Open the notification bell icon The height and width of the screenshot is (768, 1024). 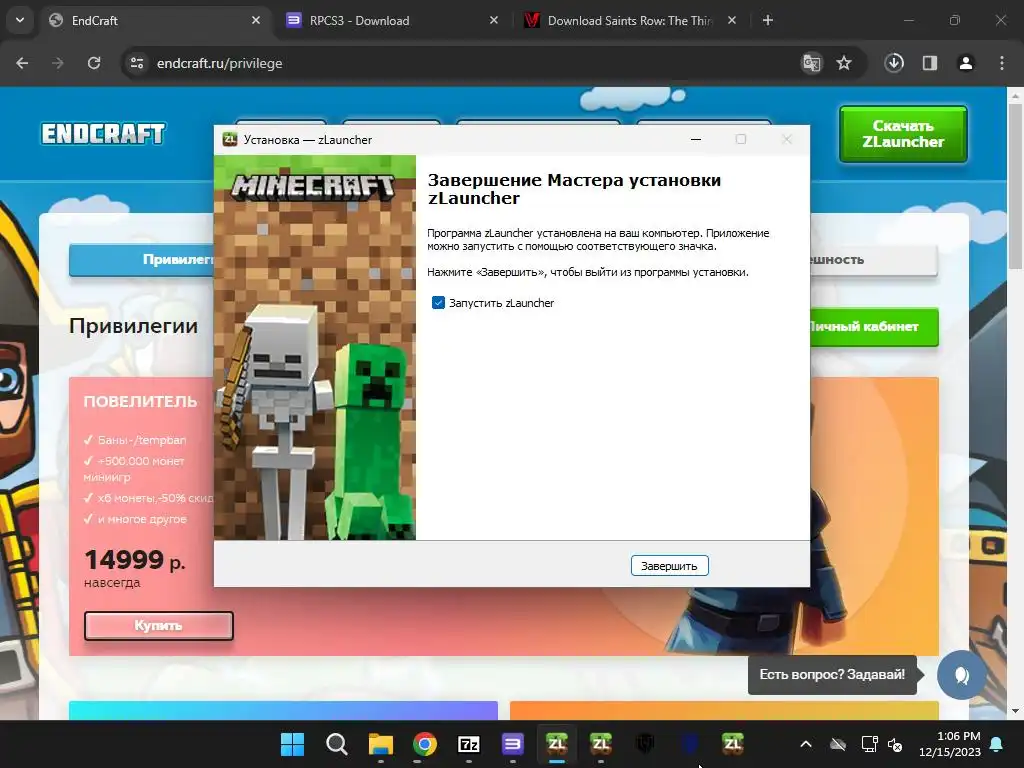pyautogui.click(x=997, y=744)
